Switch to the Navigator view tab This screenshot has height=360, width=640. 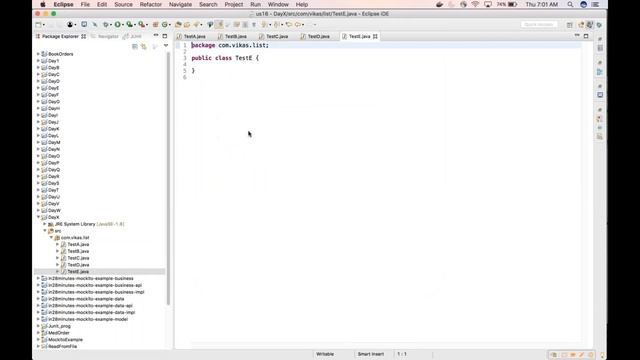click(x=105, y=36)
